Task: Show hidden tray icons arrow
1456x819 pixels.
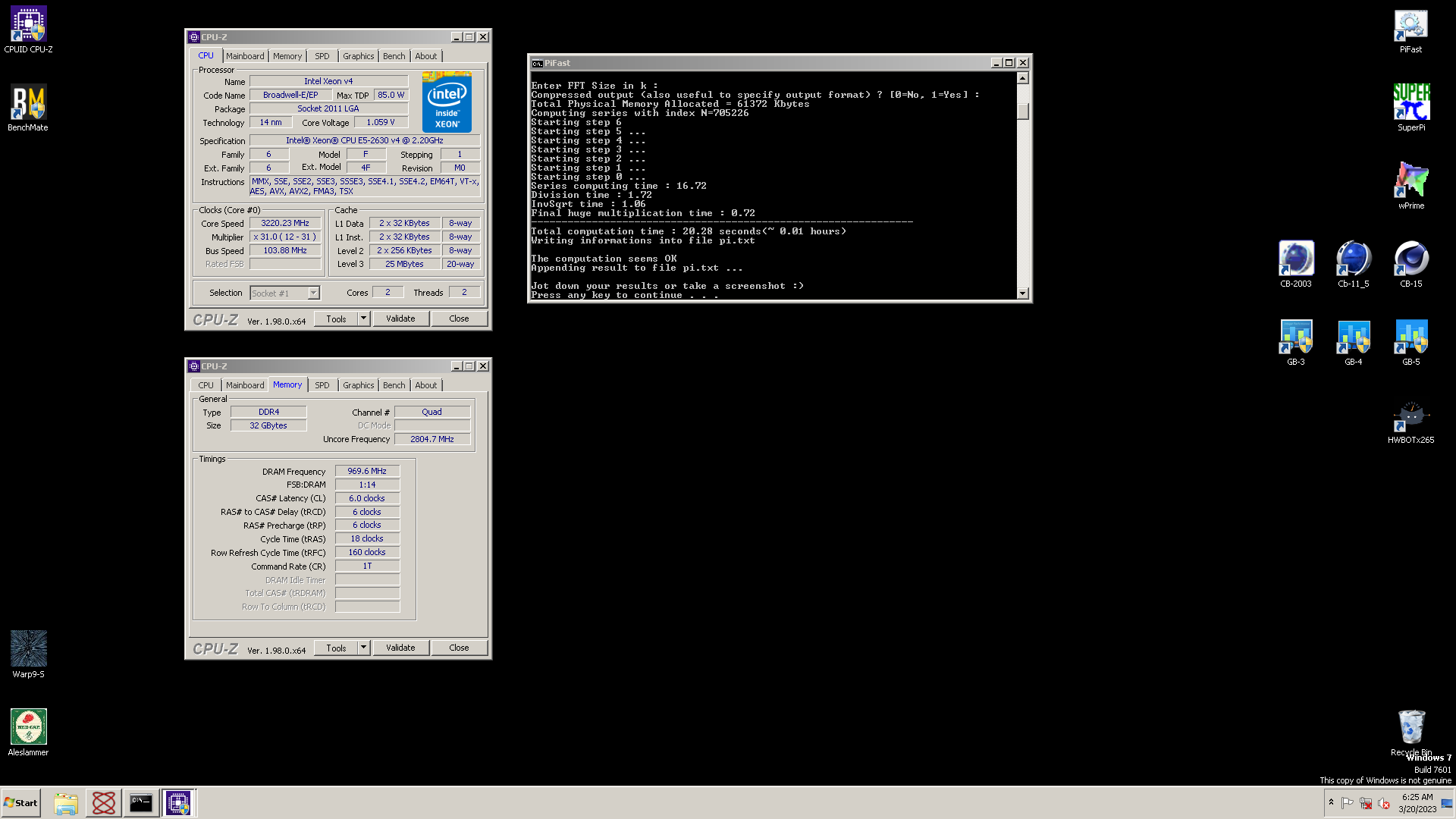Action: click(1331, 802)
